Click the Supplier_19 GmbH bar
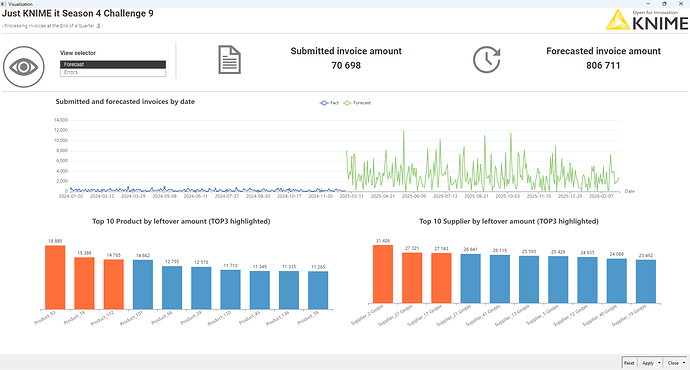690x370 pixels. coord(646,282)
